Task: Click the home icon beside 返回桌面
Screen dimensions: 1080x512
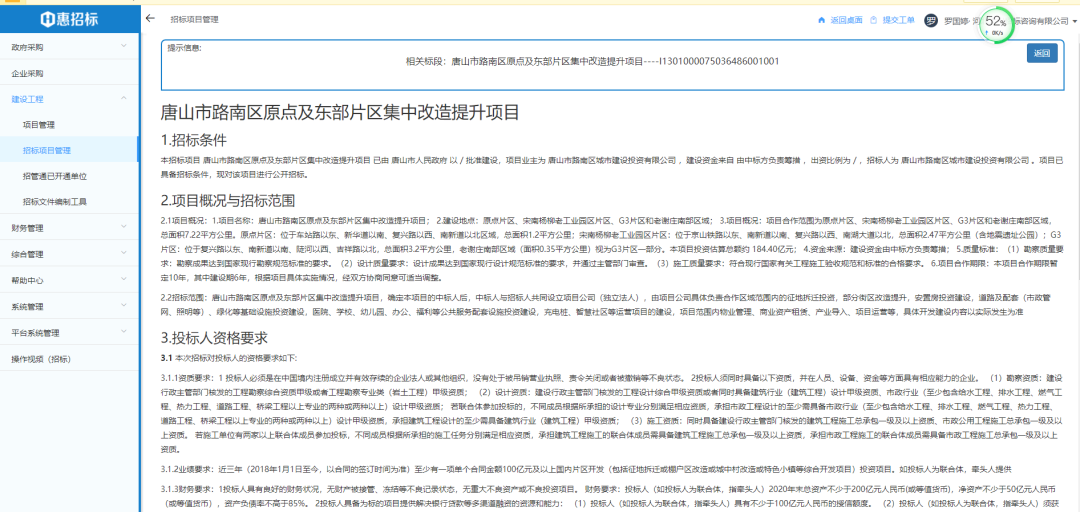Action: tap(822, 20)
